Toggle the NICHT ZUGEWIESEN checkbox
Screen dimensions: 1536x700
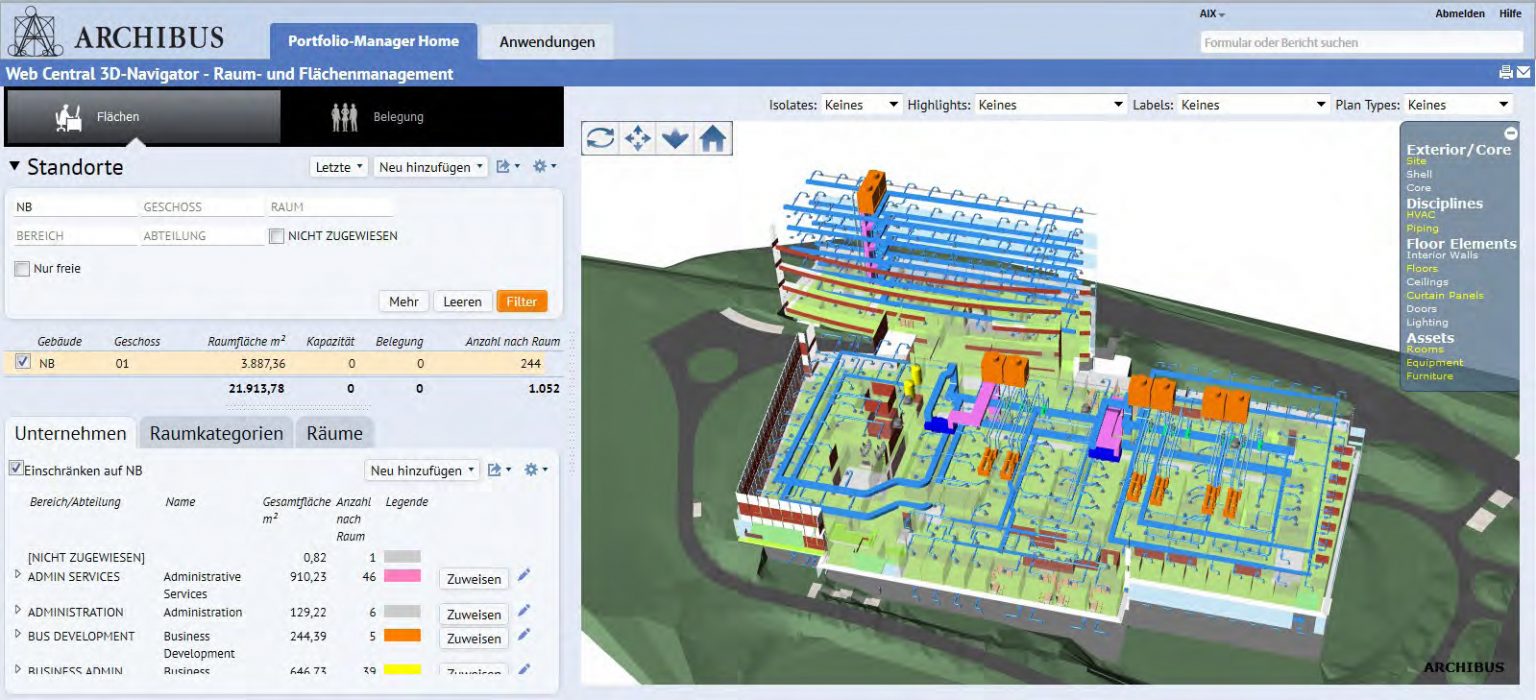click(277, 236)
